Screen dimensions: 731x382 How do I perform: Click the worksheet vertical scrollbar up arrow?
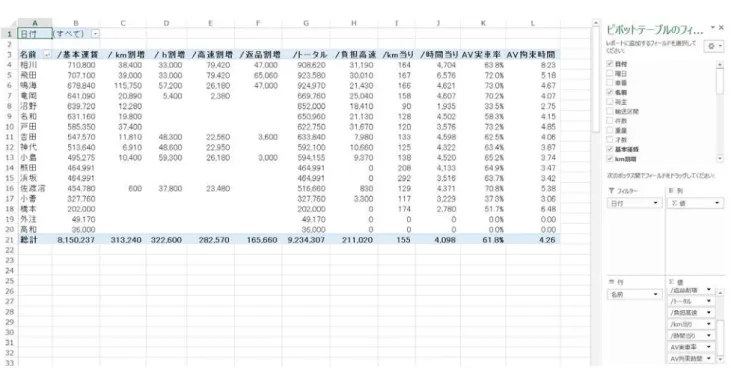pyautogui.click(x=595, y=22)
